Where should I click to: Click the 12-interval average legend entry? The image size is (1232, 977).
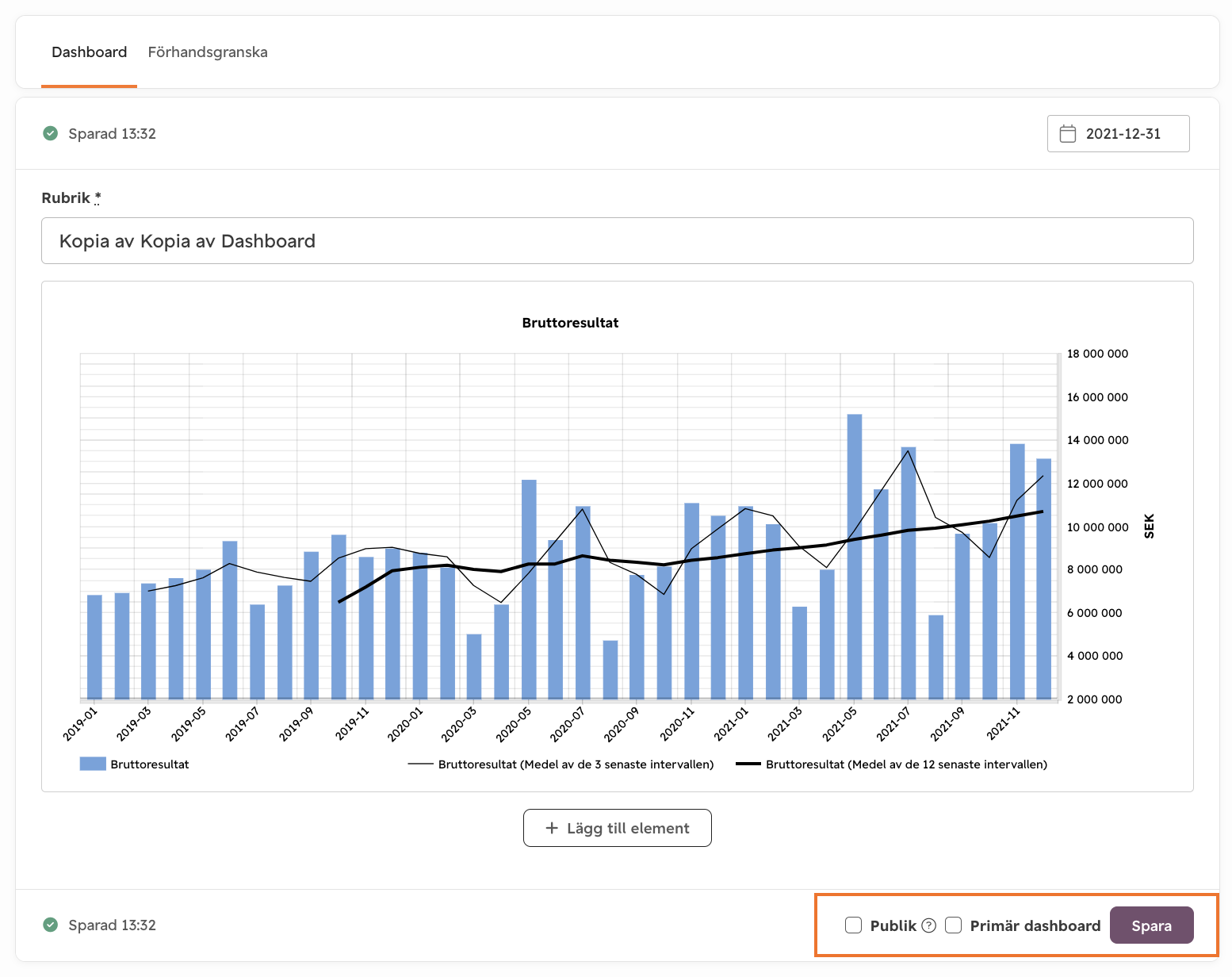(891, 764)
